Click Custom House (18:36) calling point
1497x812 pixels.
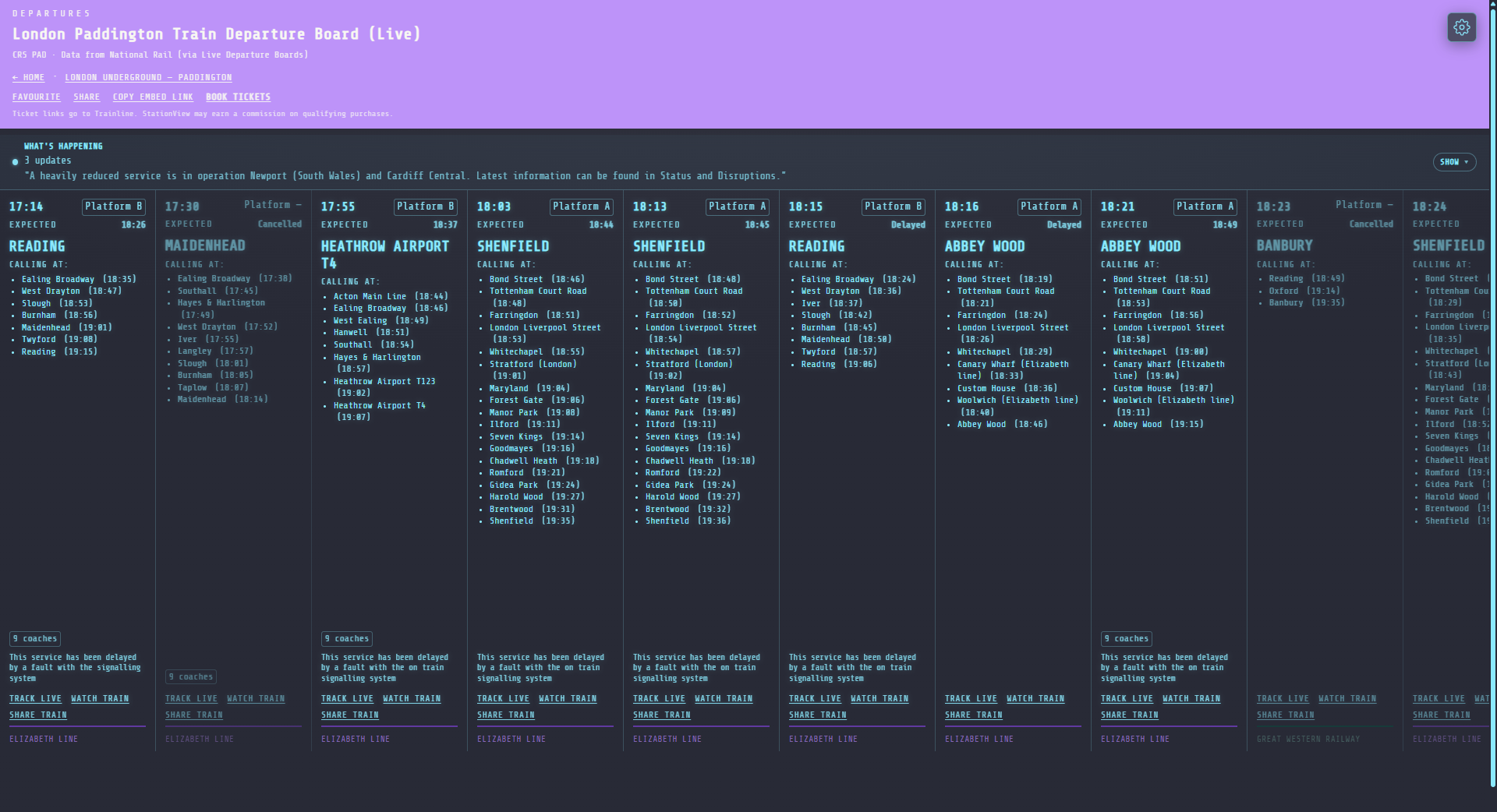pyautogui.click(x=1007, y=388)
